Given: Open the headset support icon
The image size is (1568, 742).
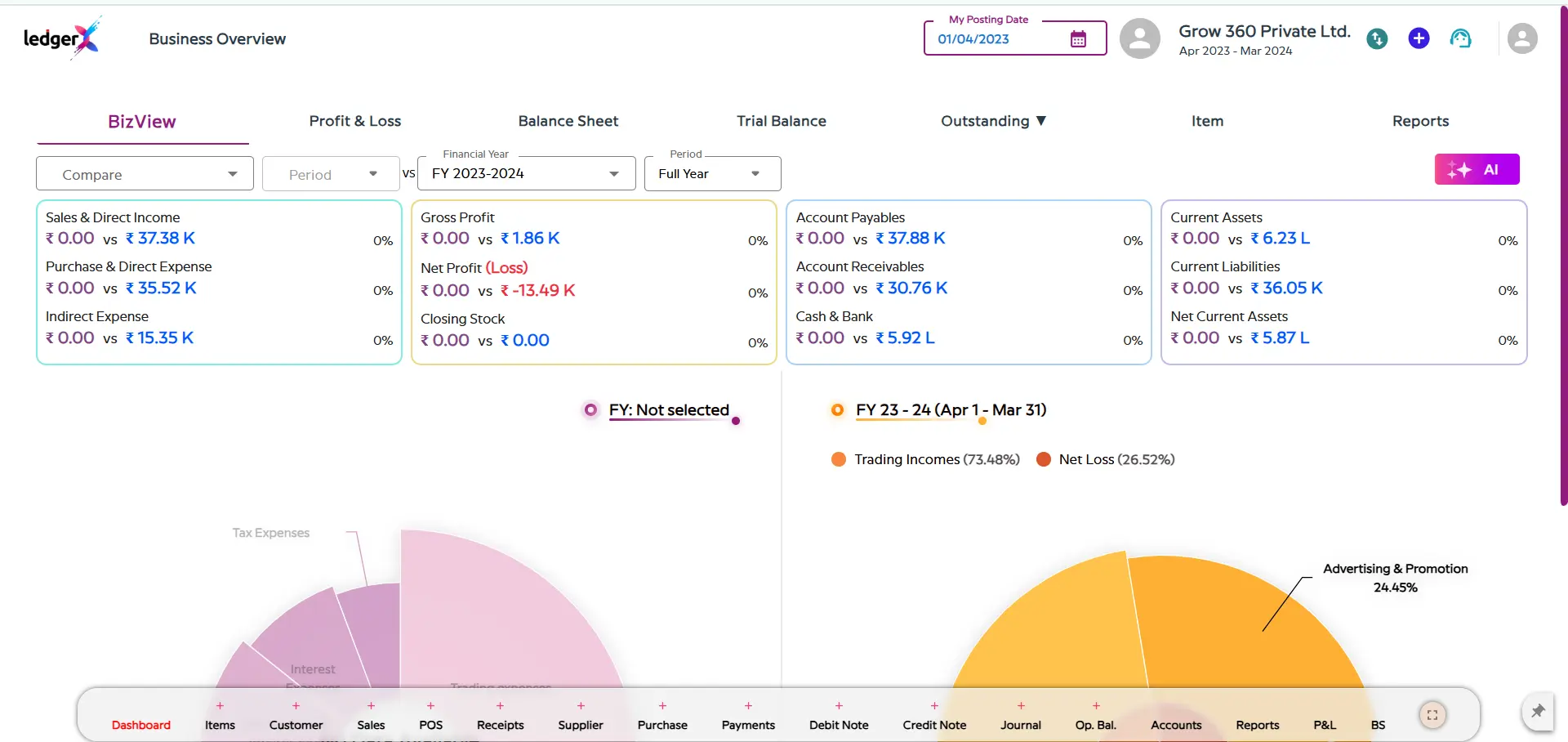Looking at the screenshot, I should point(1460,38).
